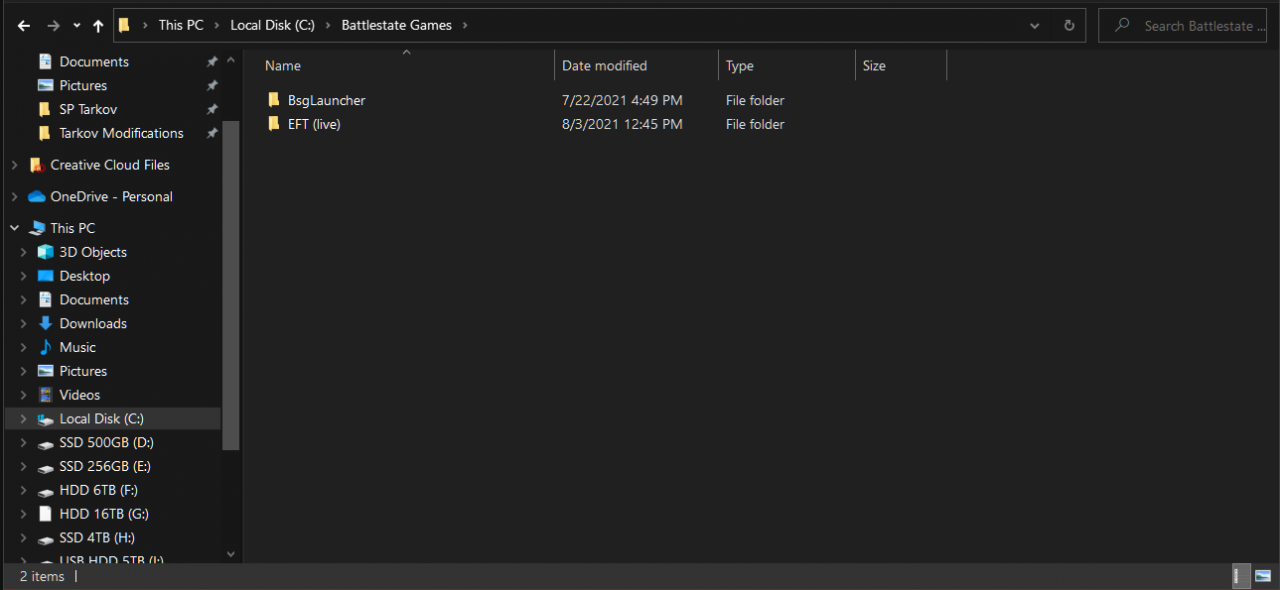Click pin icon next to SP Tarkov
Image resolution: width=1280 pixels, height=590 pixels.
tap(212, 110)
